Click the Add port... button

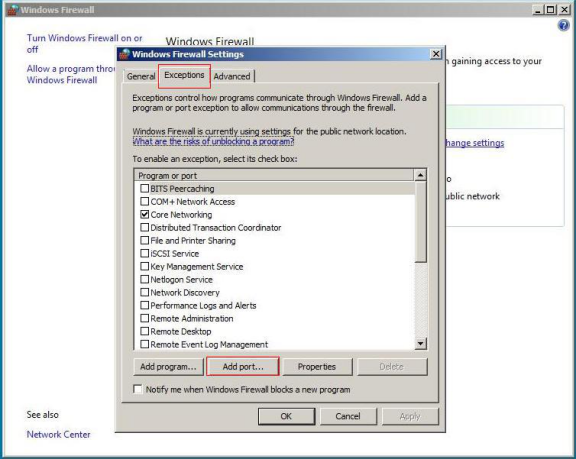pyautogui.click(x=243, y=366)
